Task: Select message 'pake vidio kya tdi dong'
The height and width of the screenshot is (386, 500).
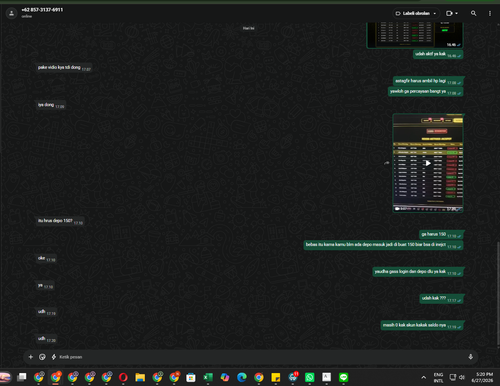Action: (63, 68)
